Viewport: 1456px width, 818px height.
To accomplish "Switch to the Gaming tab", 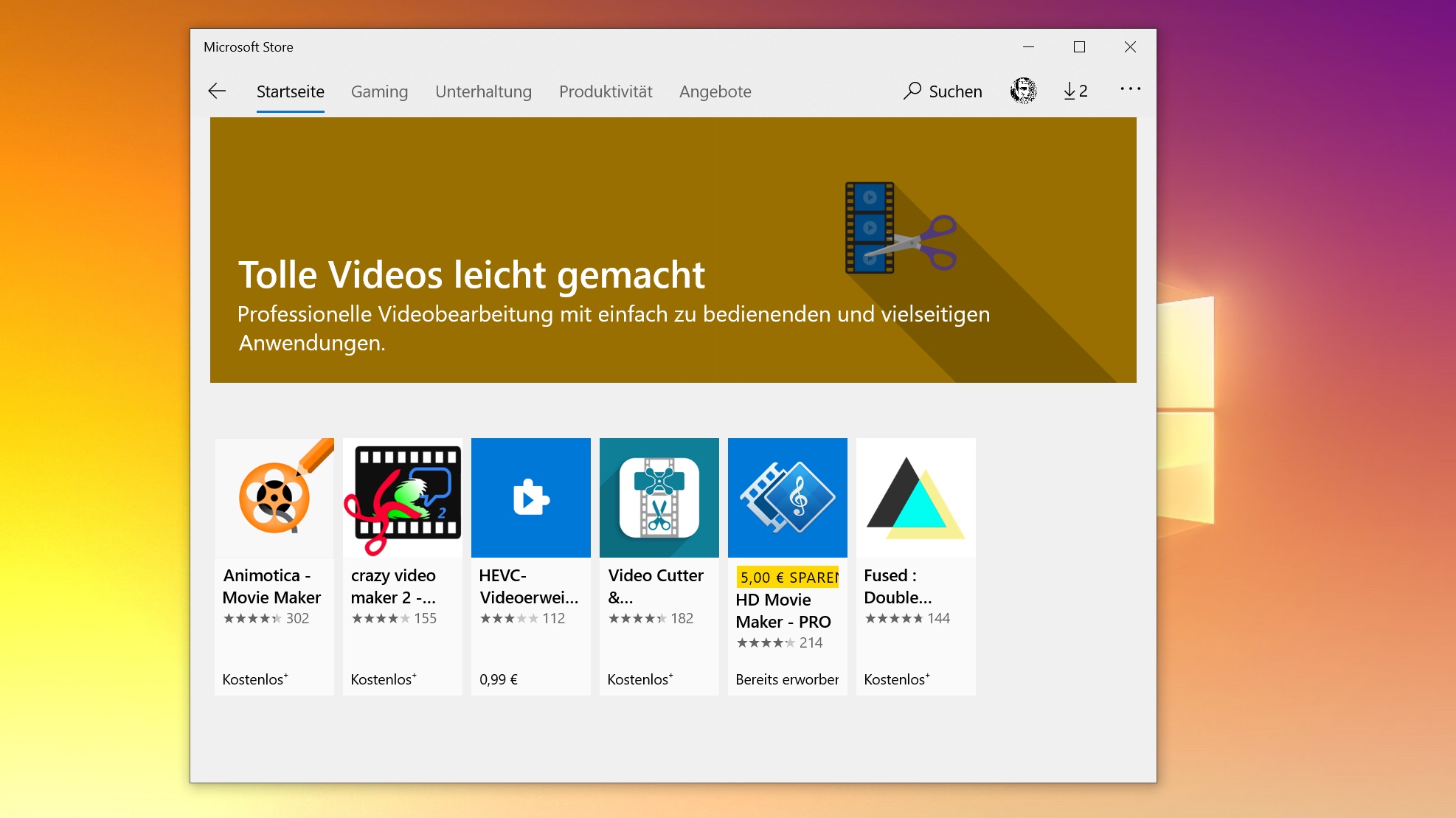I will tap(379, 91).
